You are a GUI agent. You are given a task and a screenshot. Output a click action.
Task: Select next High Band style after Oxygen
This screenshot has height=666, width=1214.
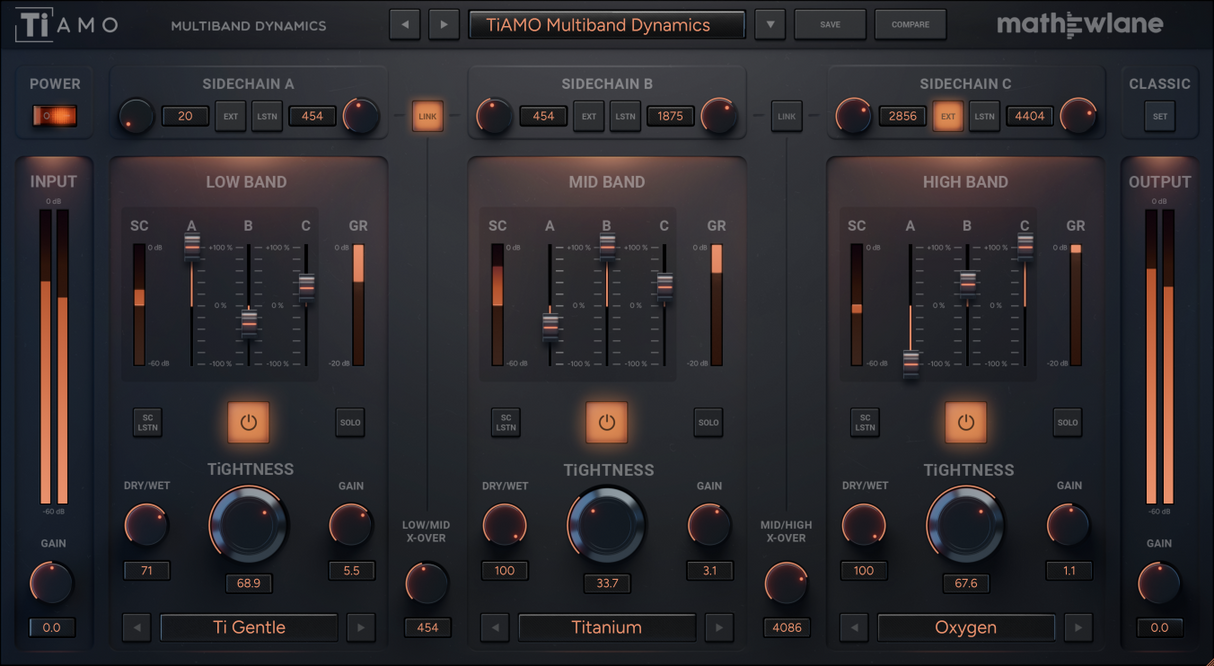[x=1077, y=628]
